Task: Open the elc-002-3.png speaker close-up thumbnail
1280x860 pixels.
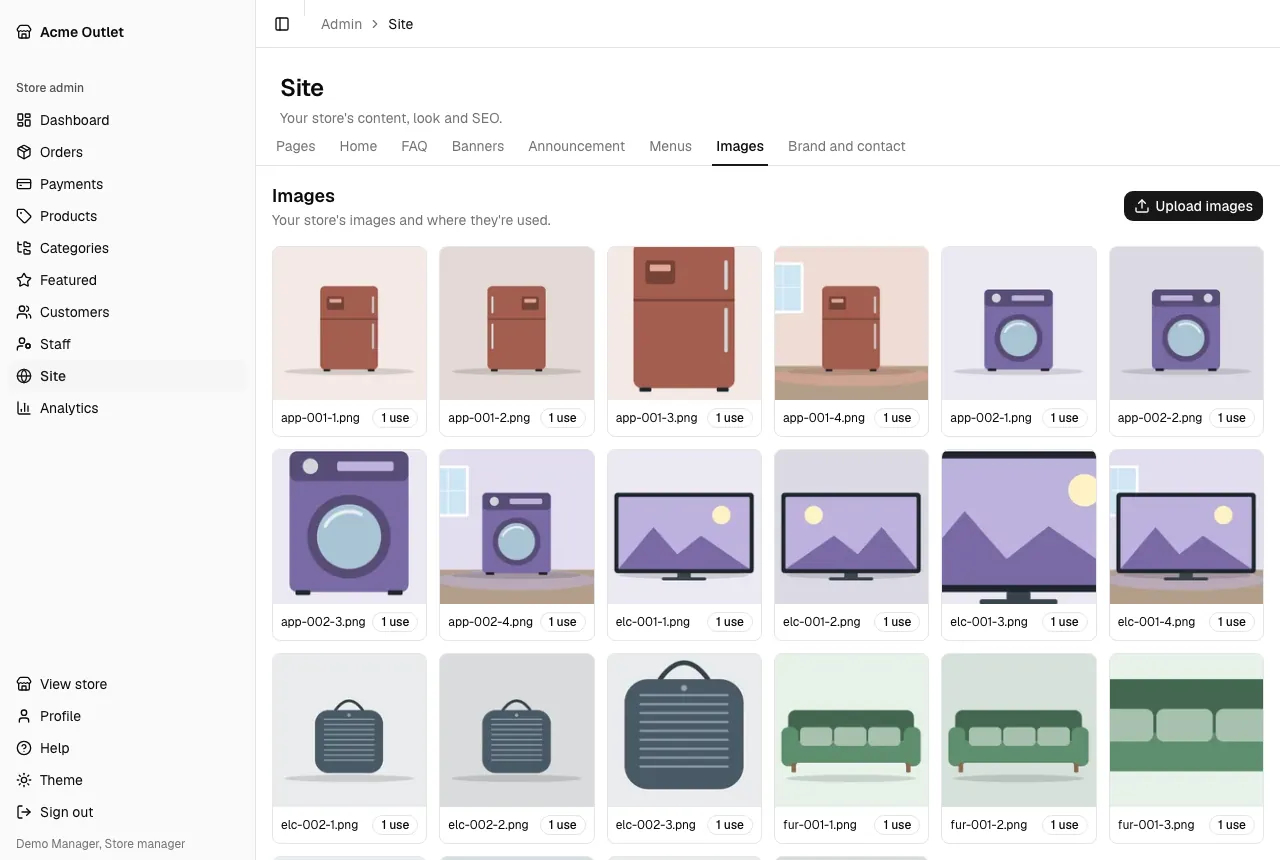Action: [684, 730]
